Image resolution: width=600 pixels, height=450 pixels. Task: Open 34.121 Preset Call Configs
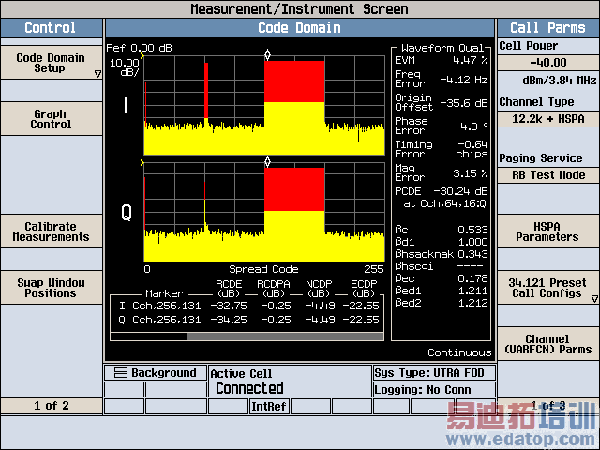pos(548,288)
